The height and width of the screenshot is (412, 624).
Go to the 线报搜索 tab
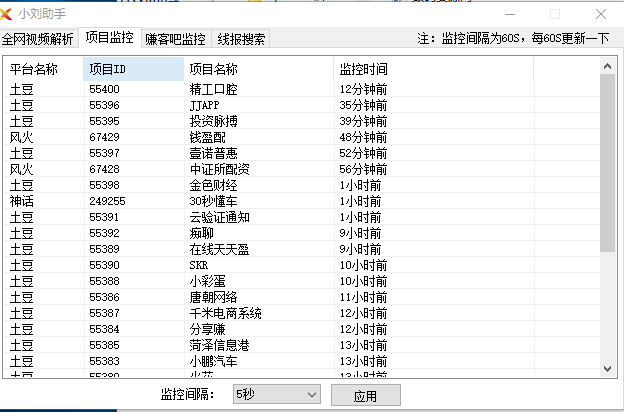click(241, 39)
